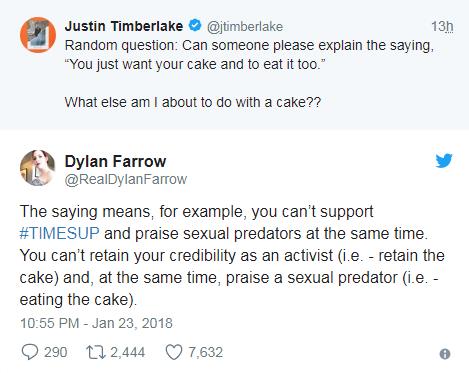This screenshot has height=373, width=469.
Task: Like the tweet with the heart icon
Action: (x=174, y=352)
